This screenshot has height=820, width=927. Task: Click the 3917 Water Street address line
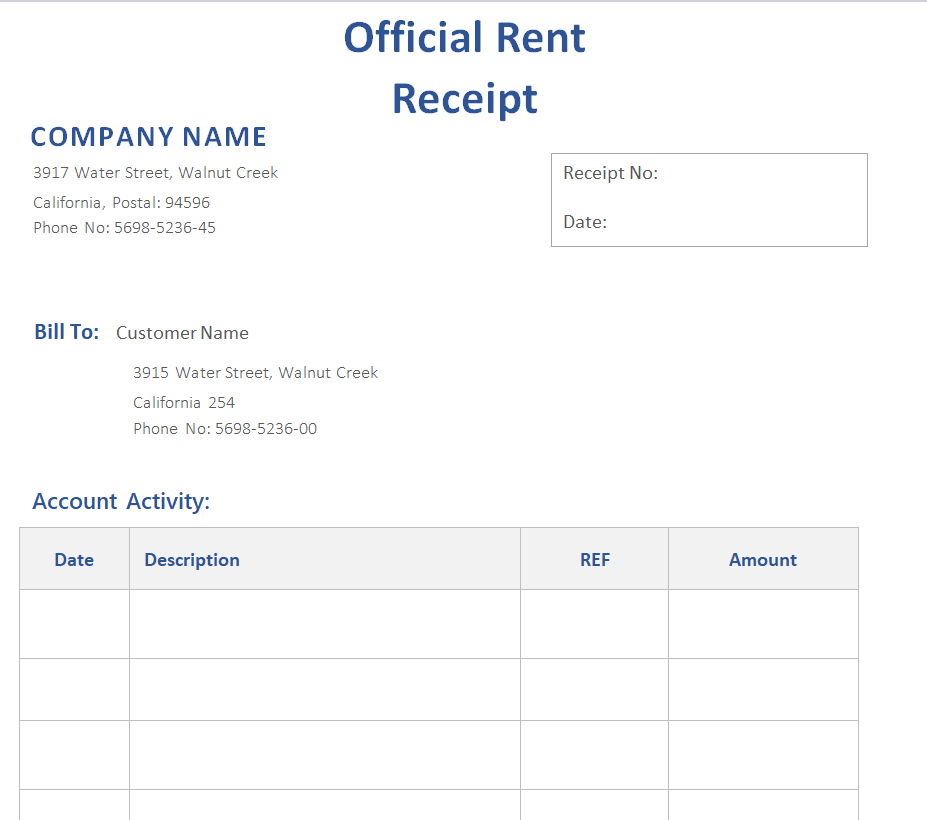pyautogui.click(x=155, y=173)
